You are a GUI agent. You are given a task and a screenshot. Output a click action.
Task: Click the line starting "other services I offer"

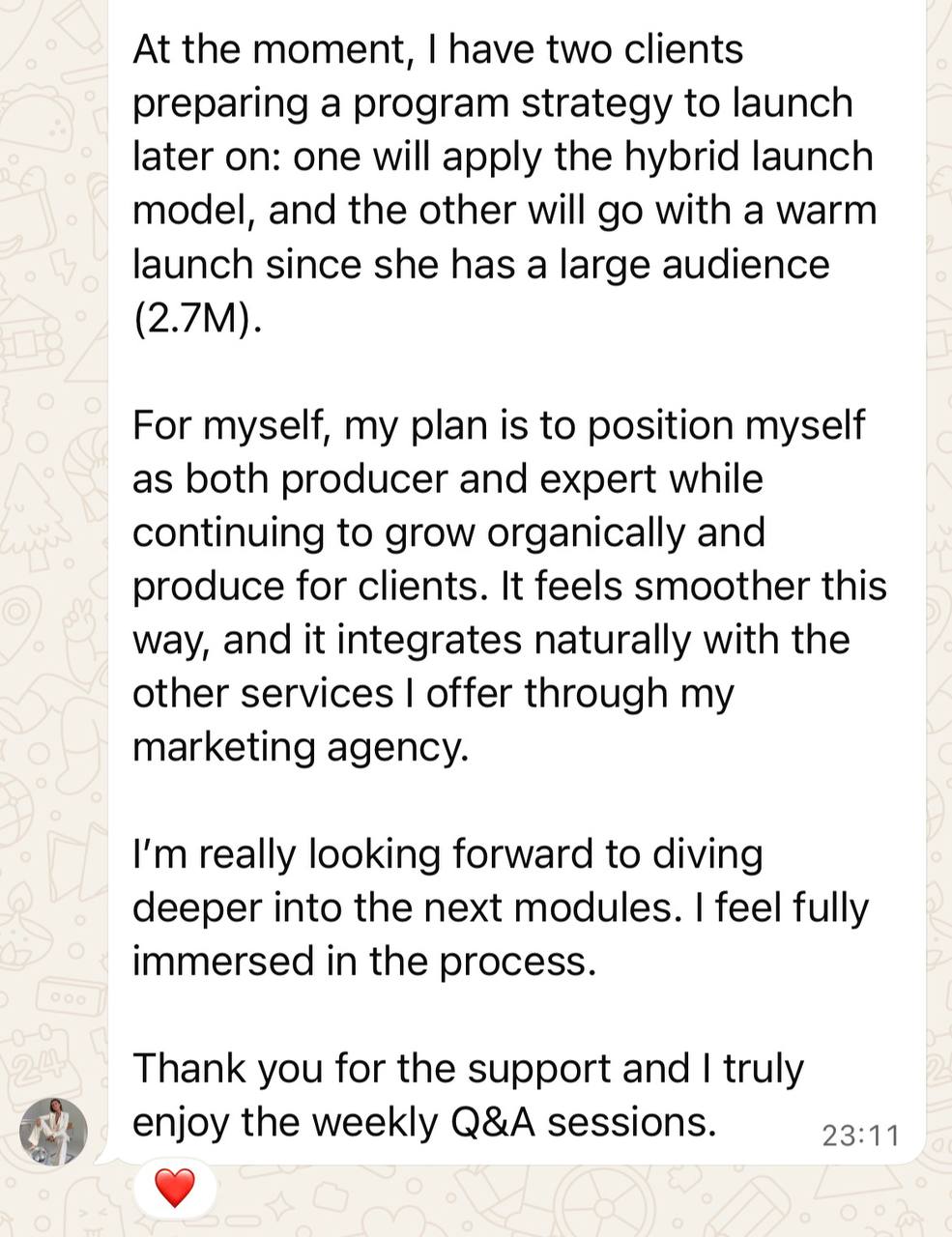tap(433, 693)
